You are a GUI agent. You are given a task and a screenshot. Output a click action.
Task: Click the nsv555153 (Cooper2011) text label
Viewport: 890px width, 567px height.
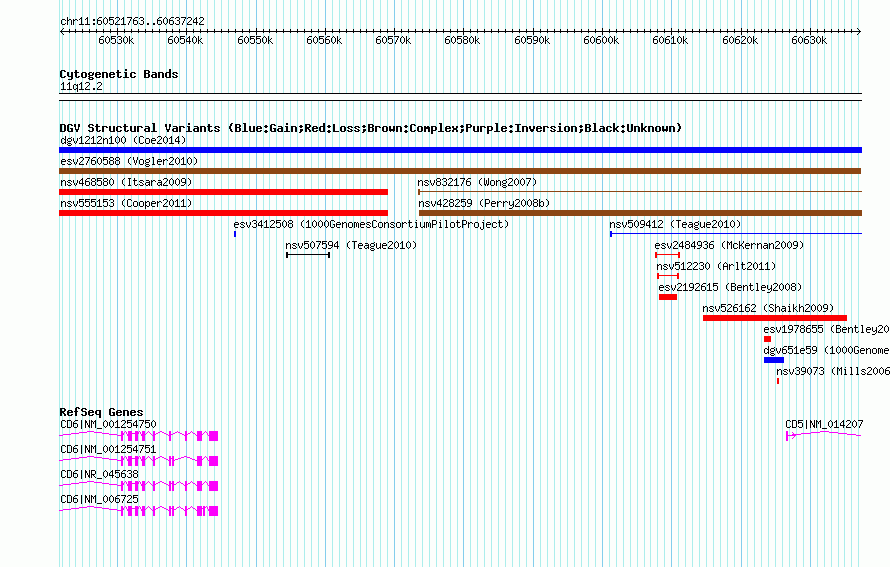click(x=126, y=203)
